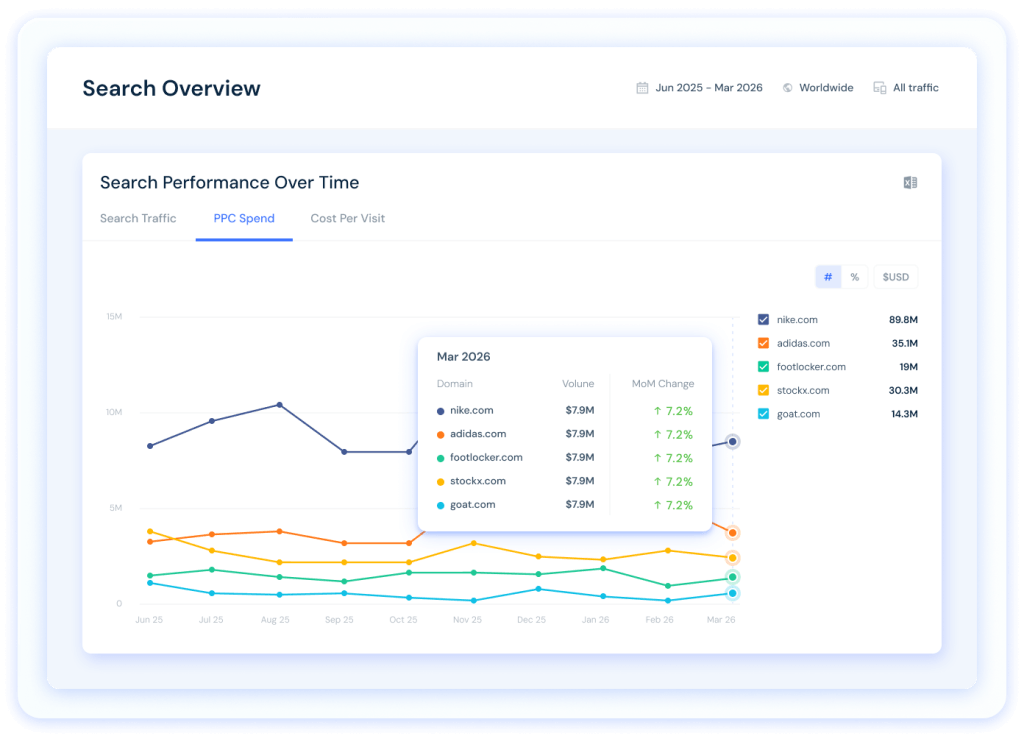Click the Mar 2026 tooltip heading
The image size is (1024, 736).
(463, 357)
